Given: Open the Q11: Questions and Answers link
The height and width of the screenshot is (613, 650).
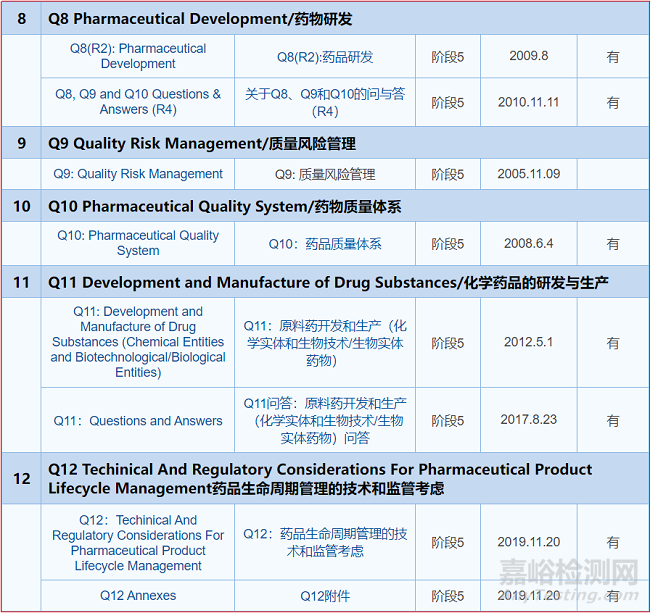Looking at the screenshot, I should coord(138,421).
